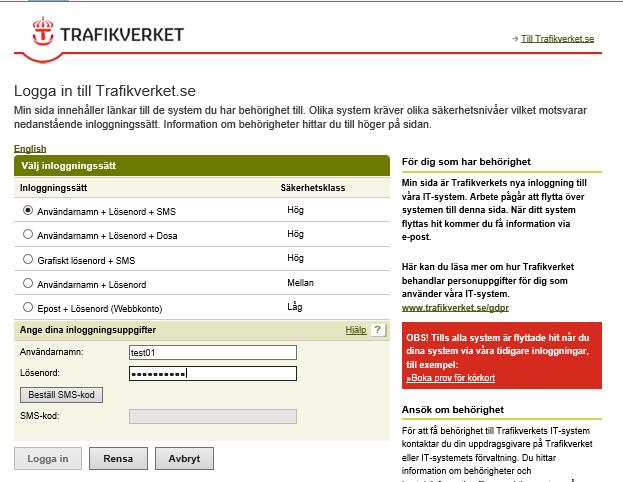Click Logga in till Trafikverket.se title
This screenshot has width=623, height=482.
(105, 91)
